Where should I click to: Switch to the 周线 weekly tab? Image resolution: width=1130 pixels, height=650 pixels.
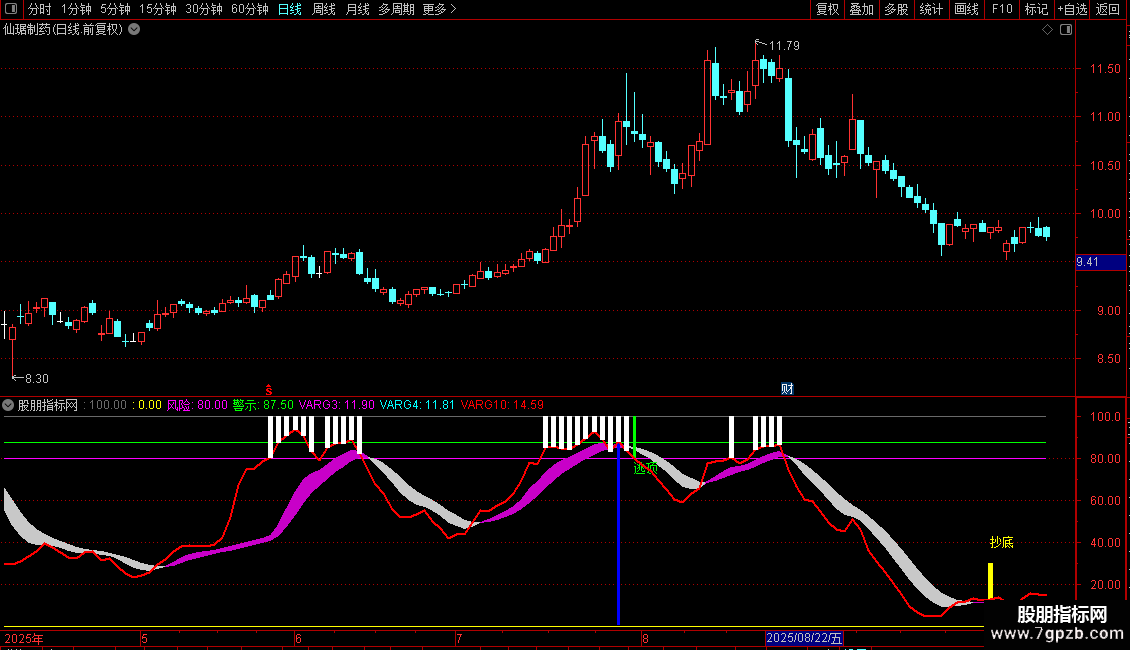(x=324, y=10)
